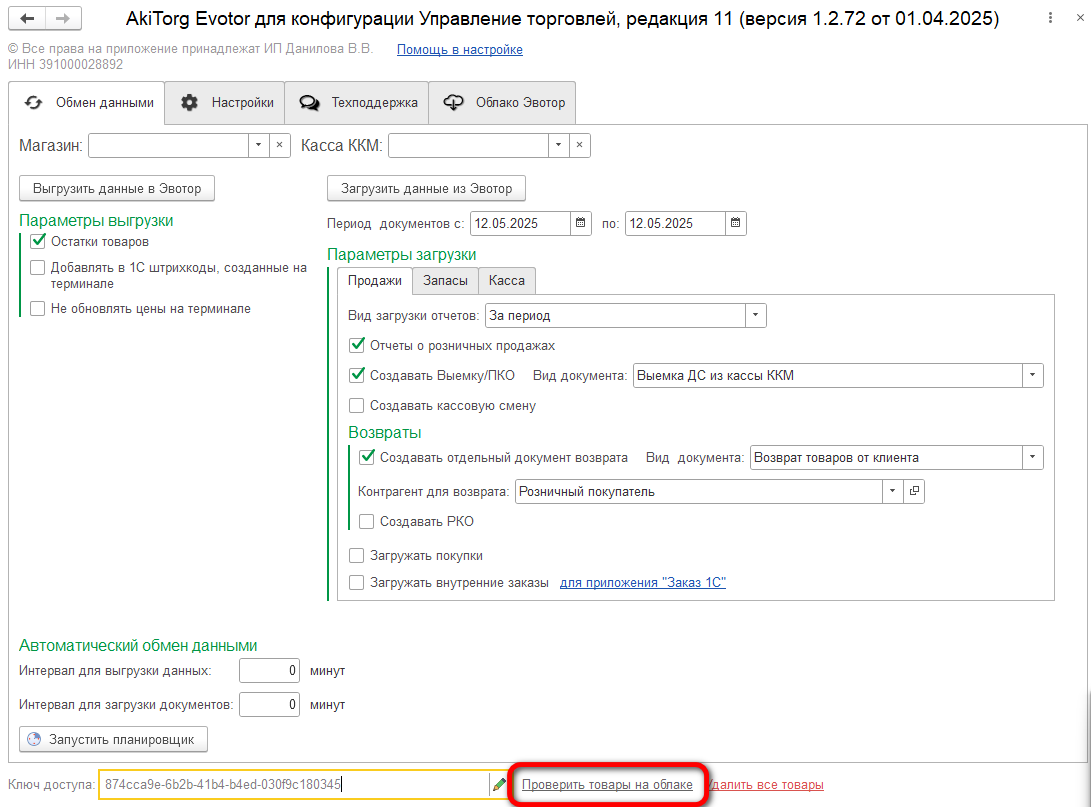The image size is (1091, 807).
Task: Check Не обновлять цены на терминале
Action: tap(38, 308)
